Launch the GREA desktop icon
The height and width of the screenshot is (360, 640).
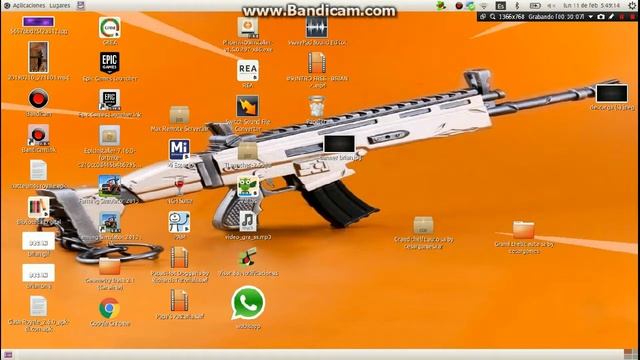(x=109, y=27)
